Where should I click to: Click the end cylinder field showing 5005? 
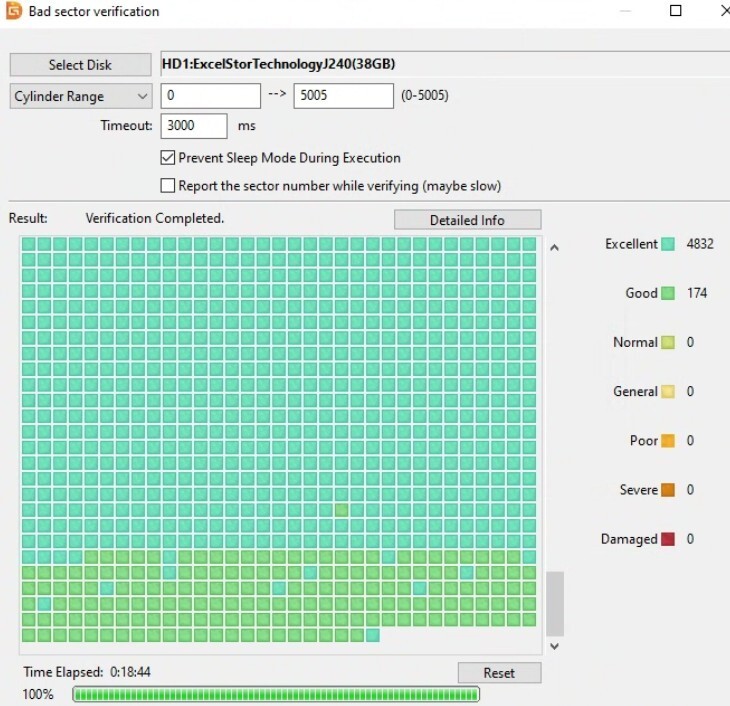343,95
